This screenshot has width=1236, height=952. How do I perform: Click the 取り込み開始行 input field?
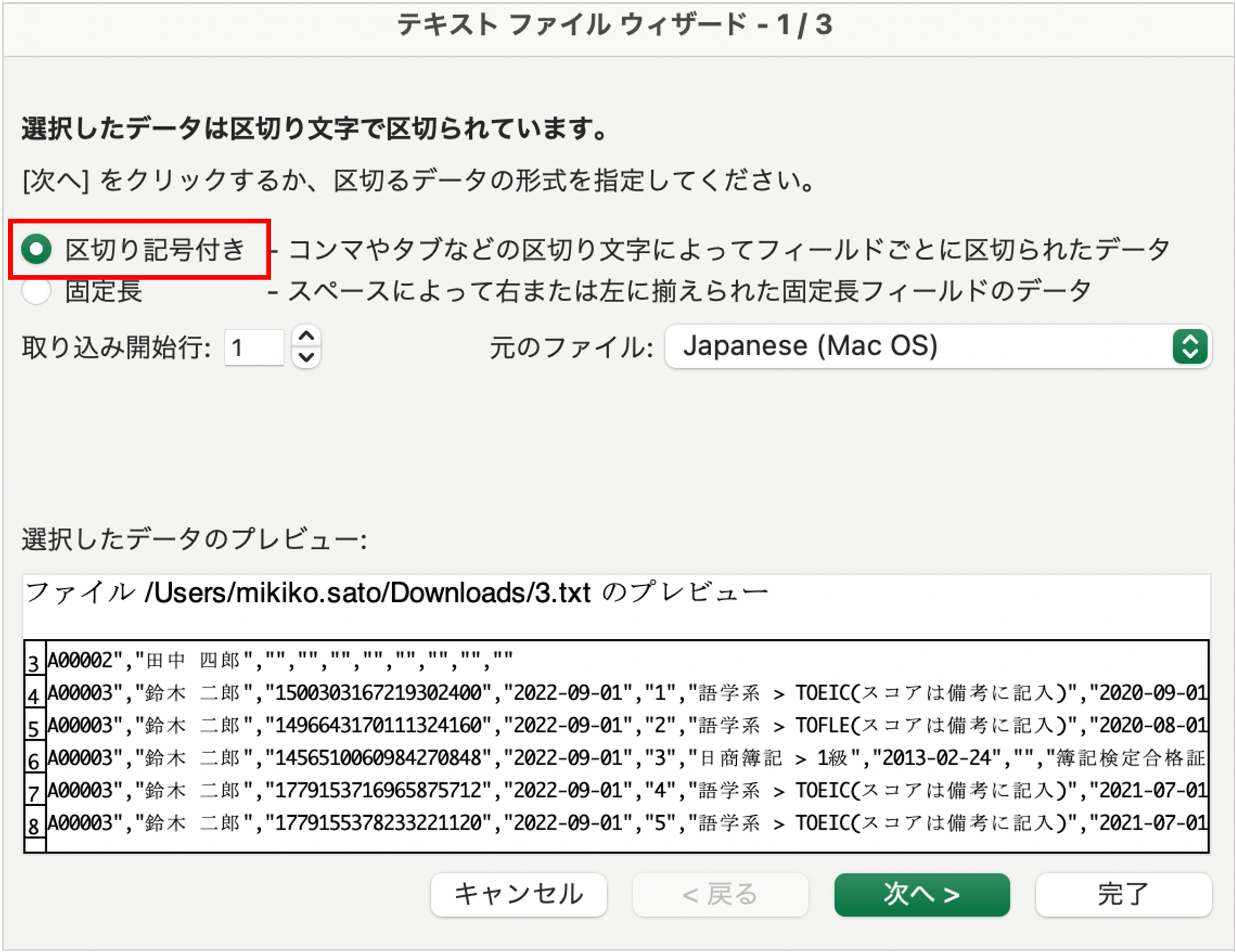pyautogui.click(x=253, y=347)
